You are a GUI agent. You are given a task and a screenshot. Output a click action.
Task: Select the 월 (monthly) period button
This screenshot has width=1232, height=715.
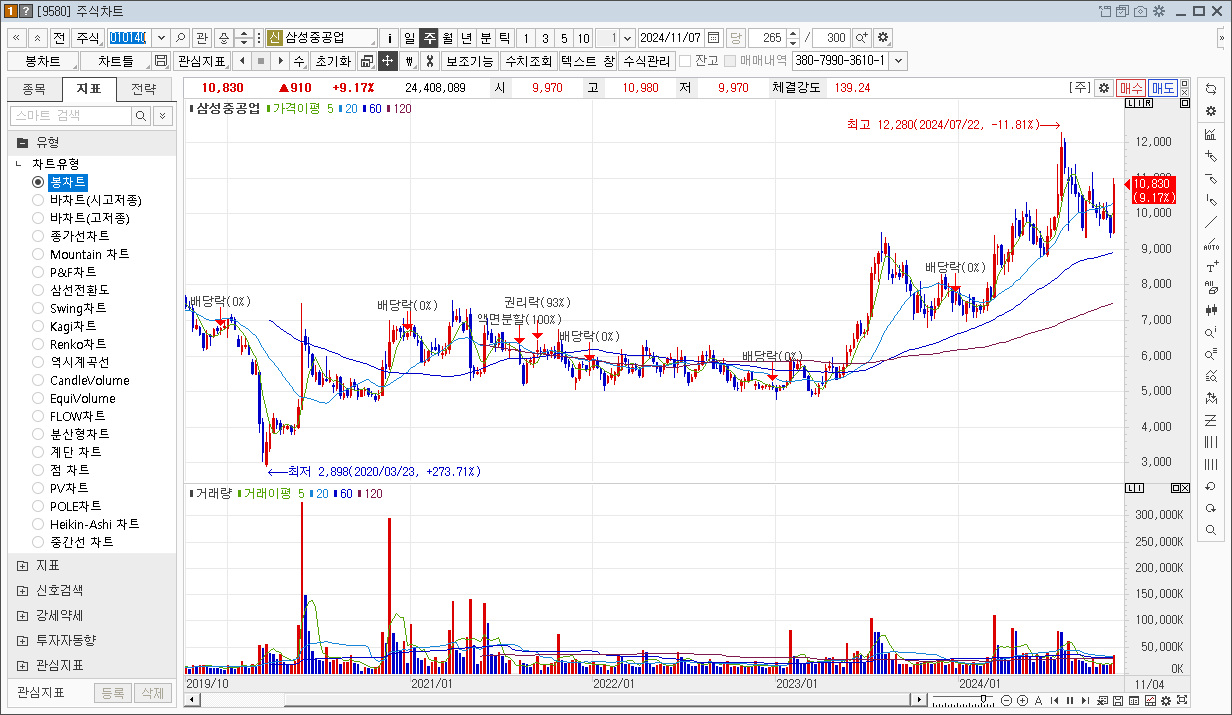pyautogui.click(x=448, y=37)
